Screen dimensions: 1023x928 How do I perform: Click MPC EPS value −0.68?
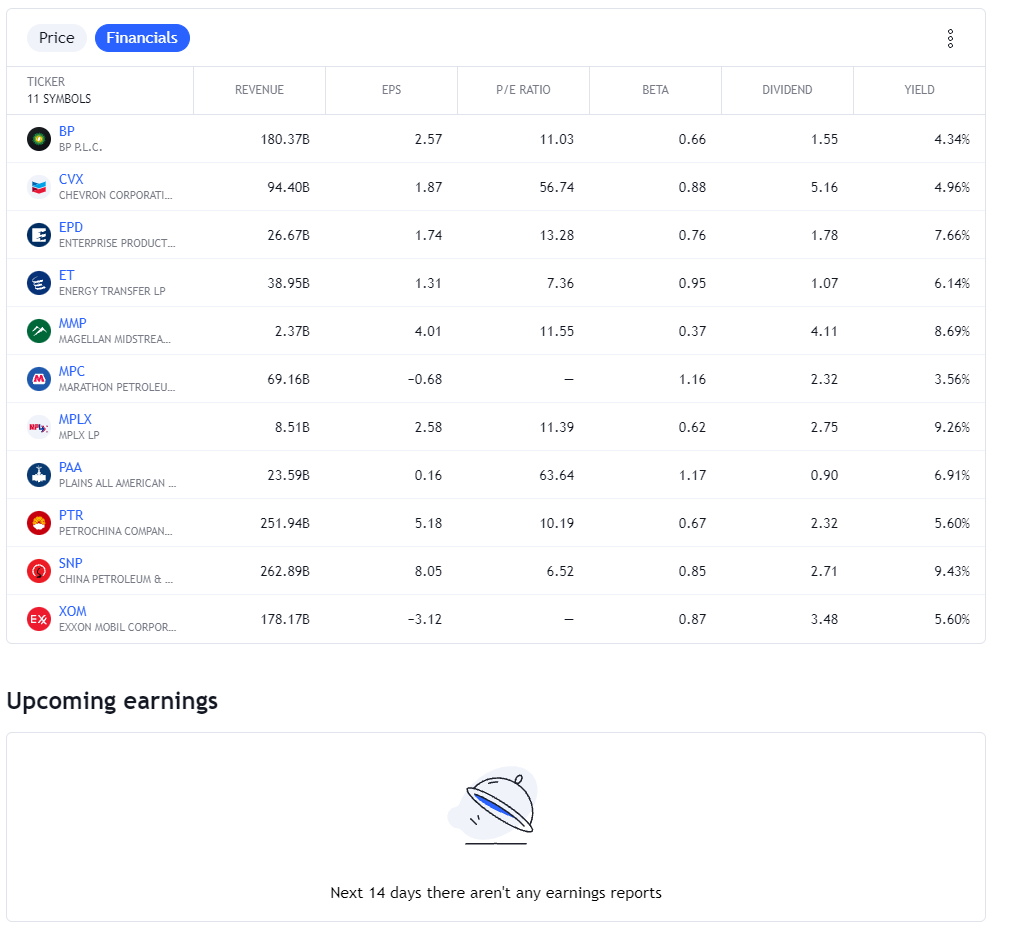click(425, 379)
